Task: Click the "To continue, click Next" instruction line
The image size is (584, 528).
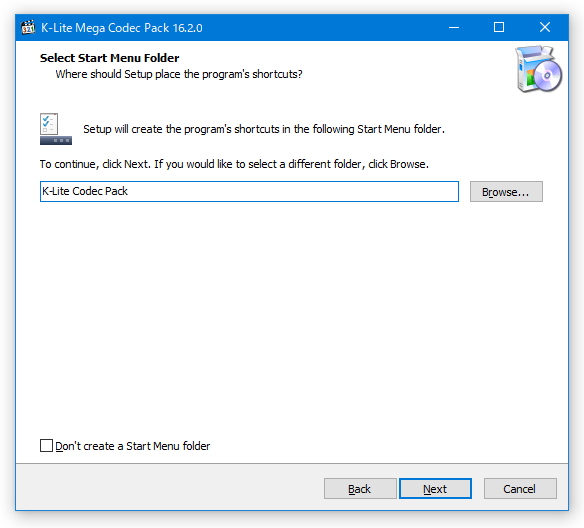Action: [234, 164]
